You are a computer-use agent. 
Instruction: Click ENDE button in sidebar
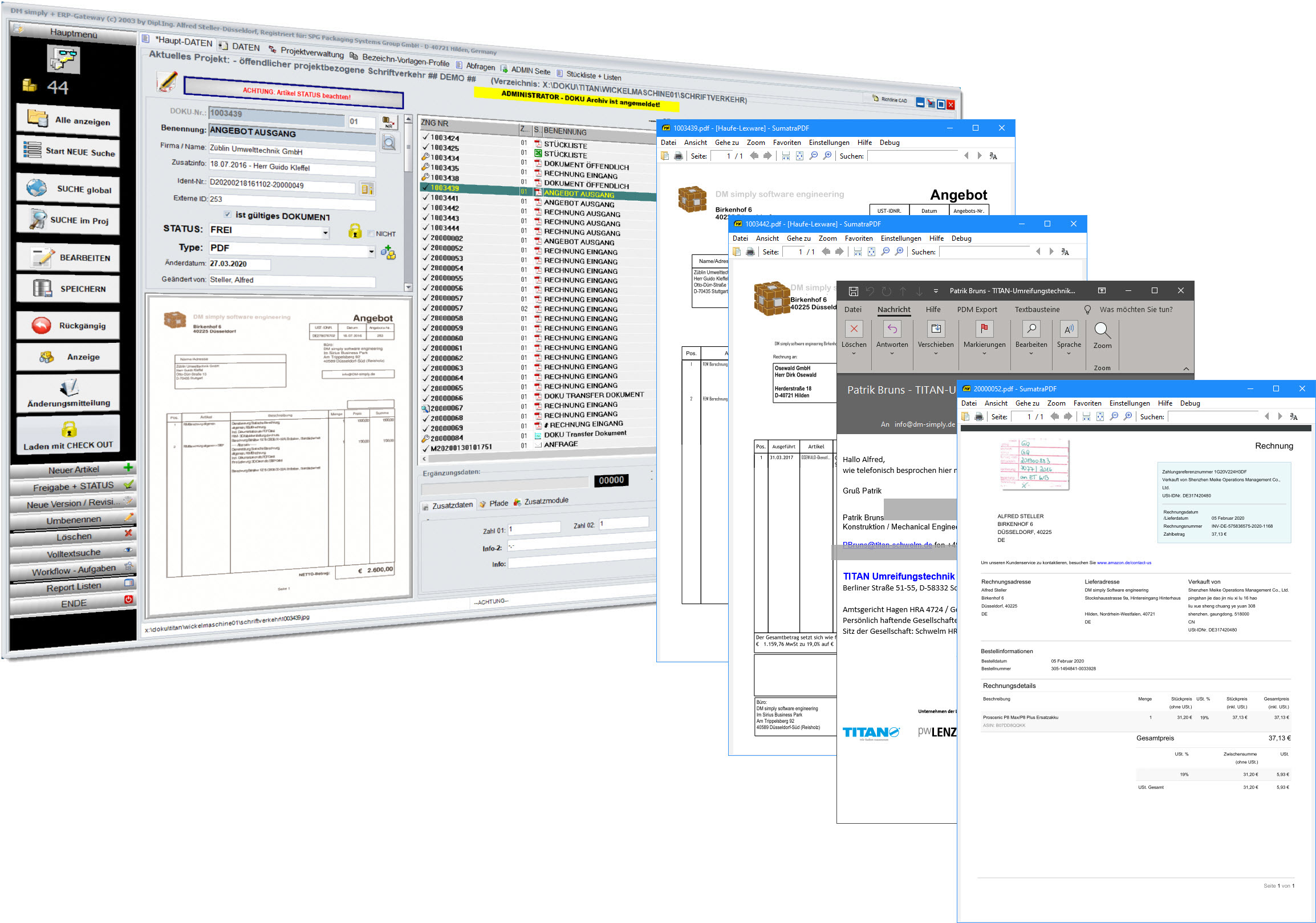73,604
